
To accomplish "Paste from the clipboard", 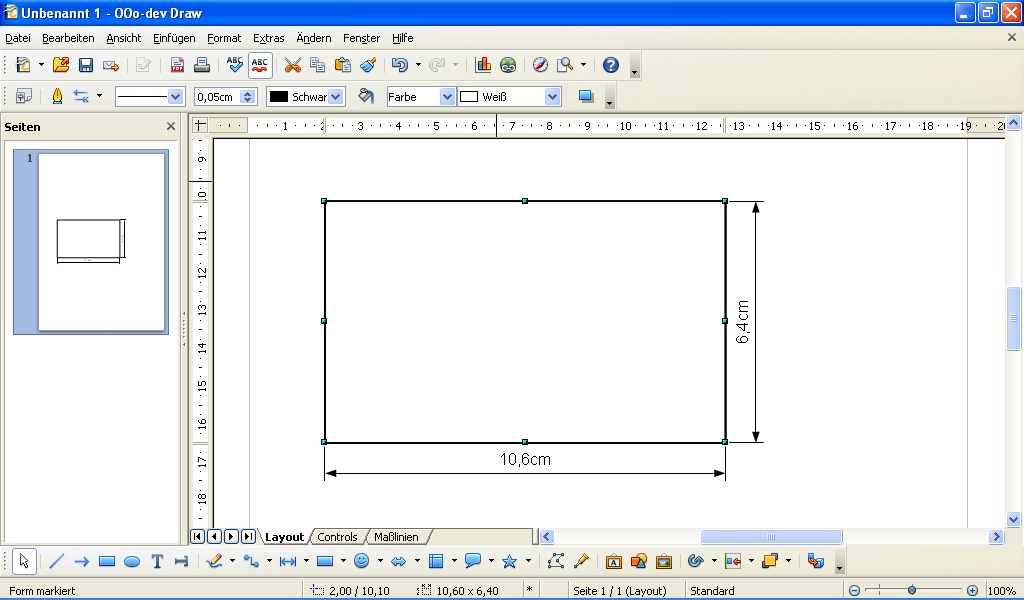I will 342,65.
